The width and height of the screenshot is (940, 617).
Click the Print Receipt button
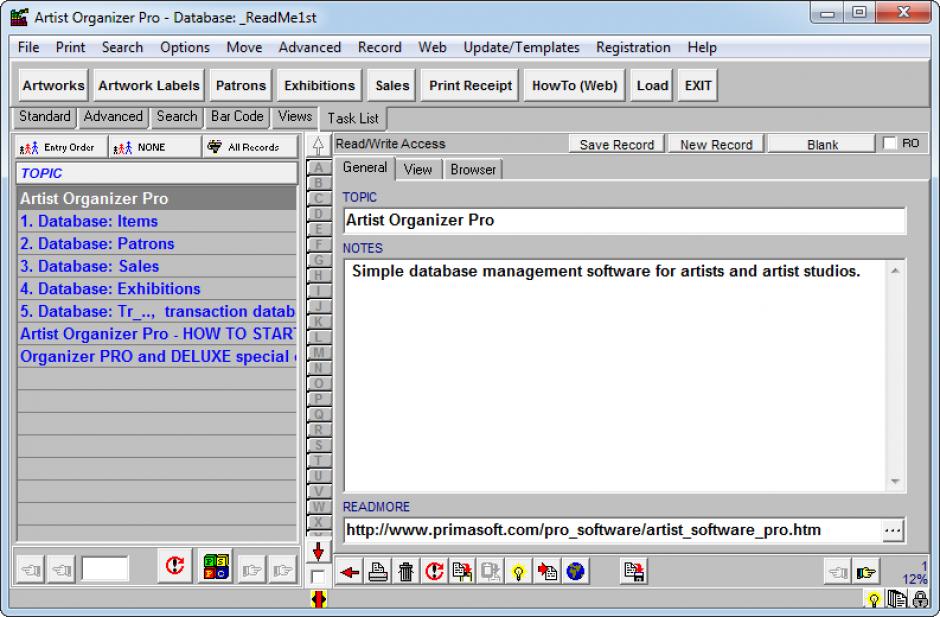[471, 85]
